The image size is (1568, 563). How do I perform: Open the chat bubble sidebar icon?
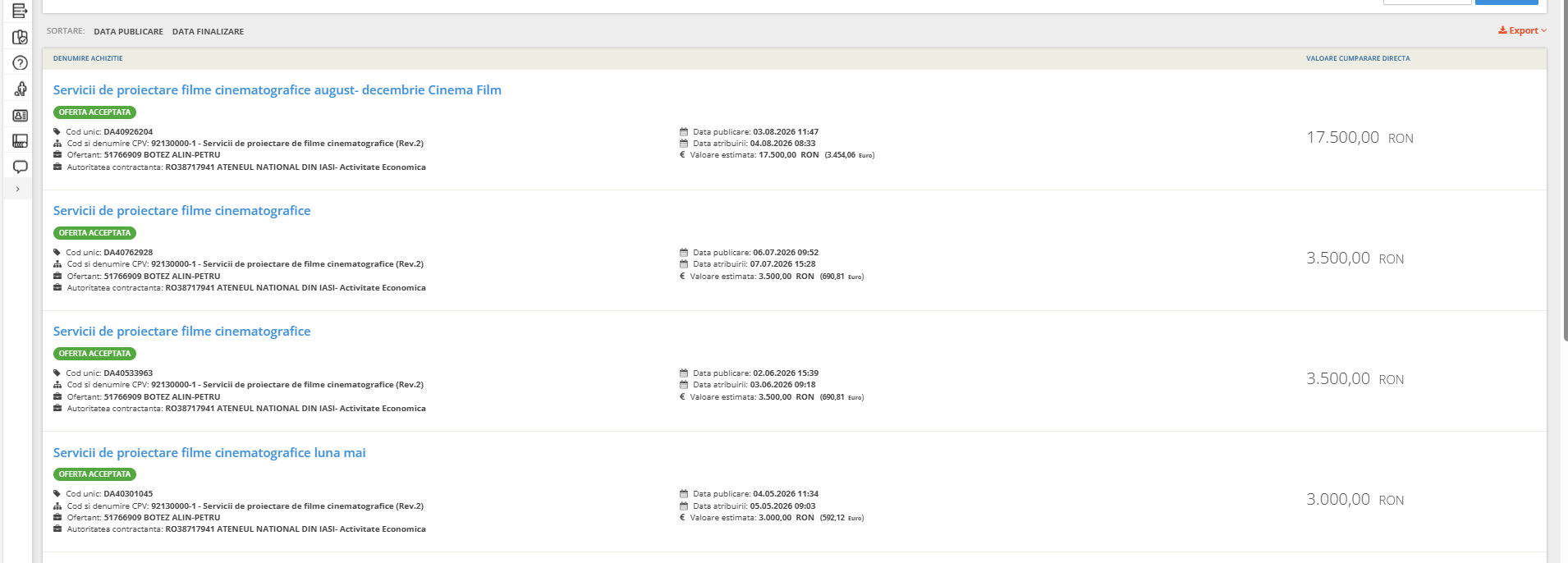pyautogui.click(x=20, y=167)
